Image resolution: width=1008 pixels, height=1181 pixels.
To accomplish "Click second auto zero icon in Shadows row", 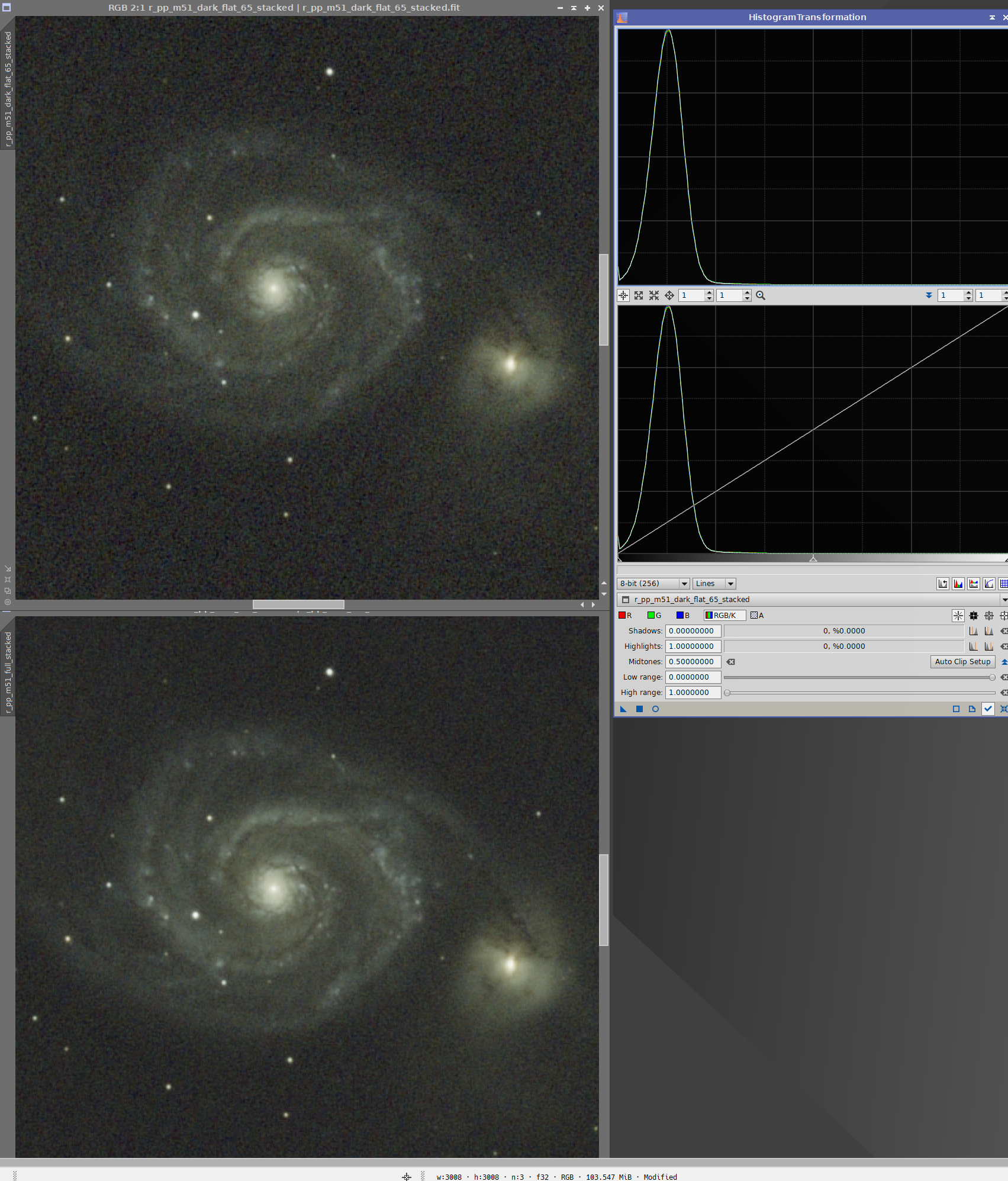I will tap(989, 631).
